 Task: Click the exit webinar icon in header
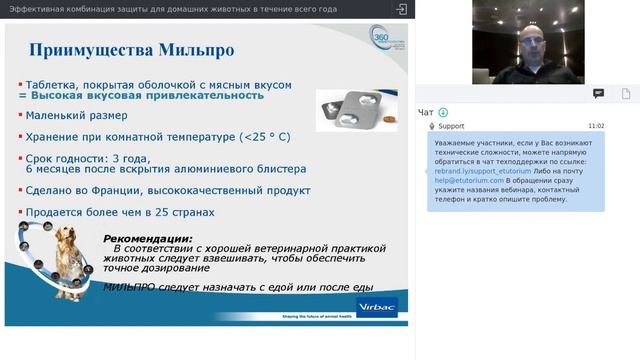click(401, 9)
